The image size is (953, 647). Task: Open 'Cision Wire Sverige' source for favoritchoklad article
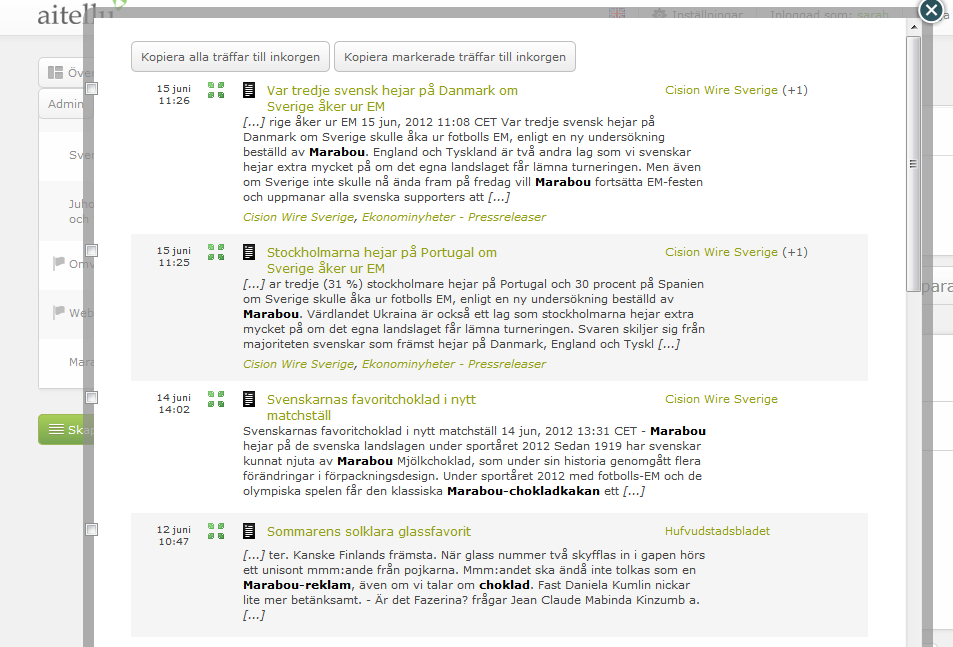pos(721,399)
